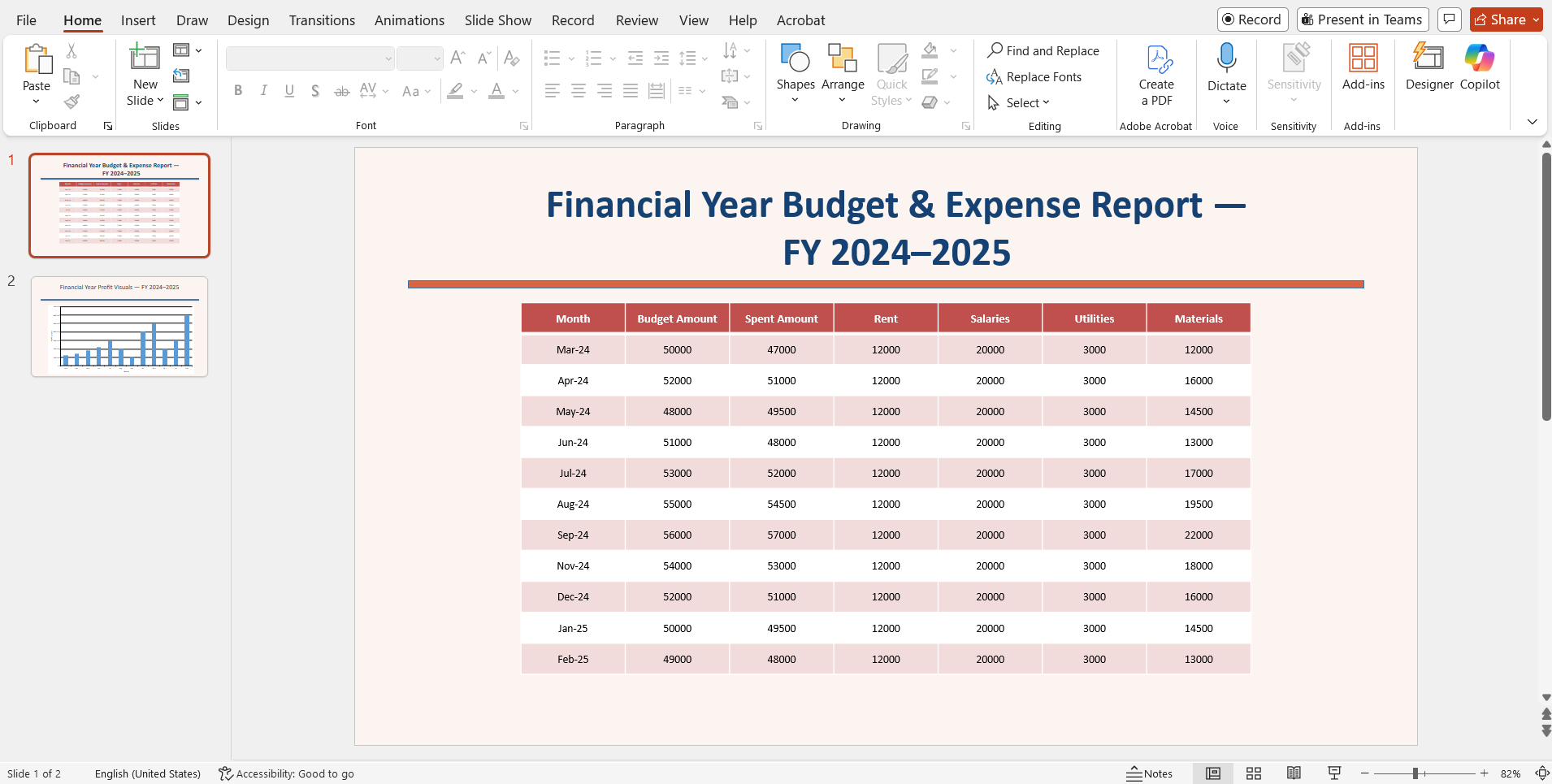Screen dimensions: 1552x784
Task: Click Decrease Font Size icon
Action: (x=483, y=58)
